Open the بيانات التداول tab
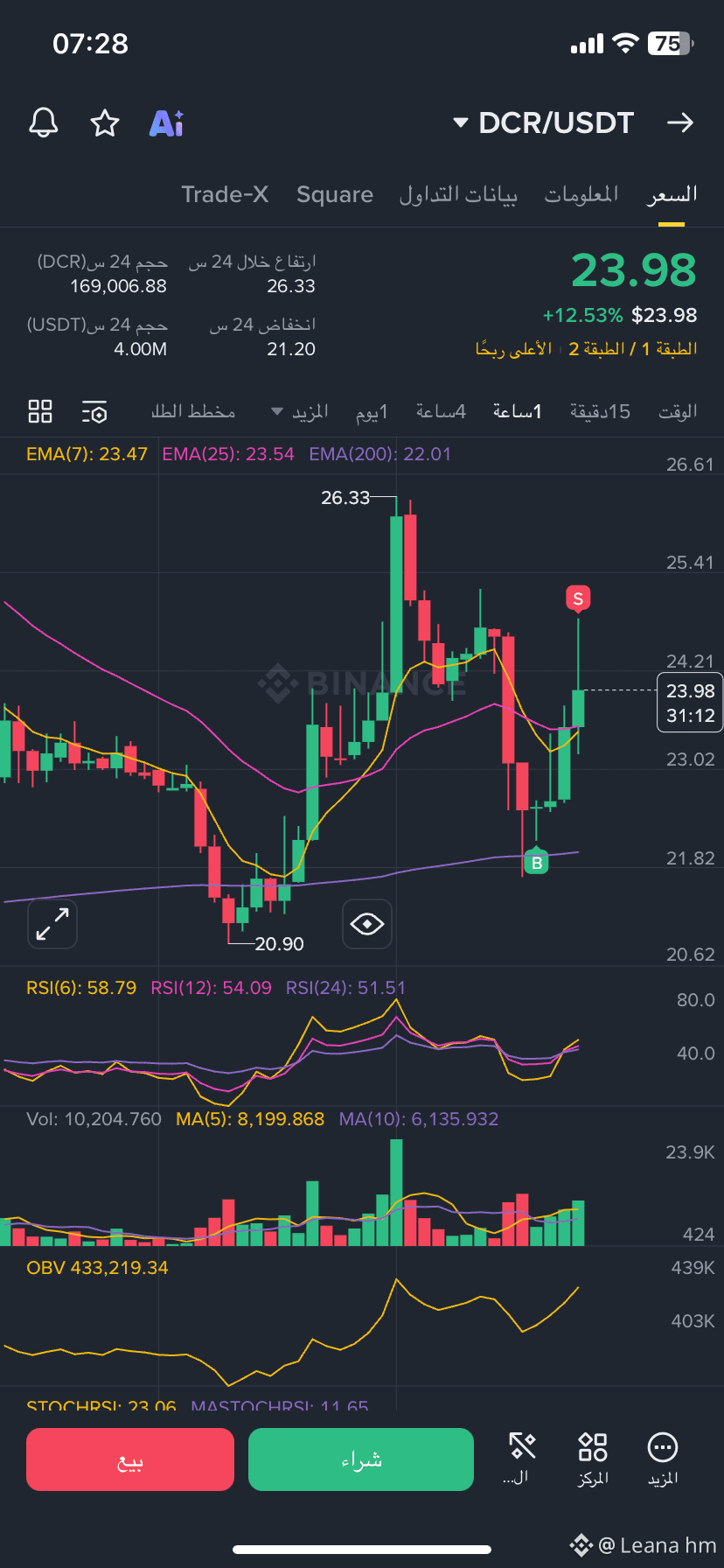This screenshot has width=724, height=1568. coord(458,194)
